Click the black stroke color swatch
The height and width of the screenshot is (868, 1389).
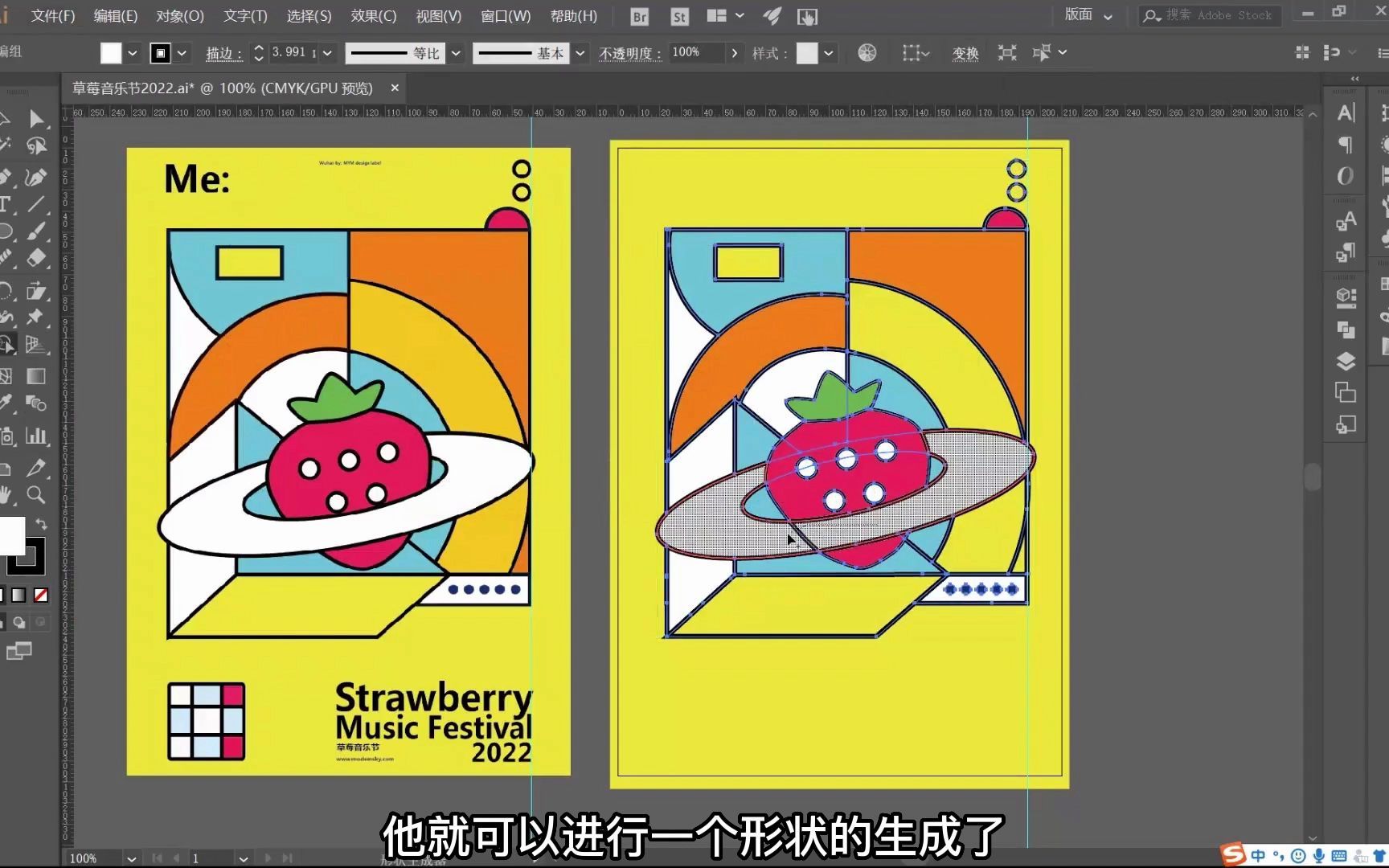pos(160,52)
